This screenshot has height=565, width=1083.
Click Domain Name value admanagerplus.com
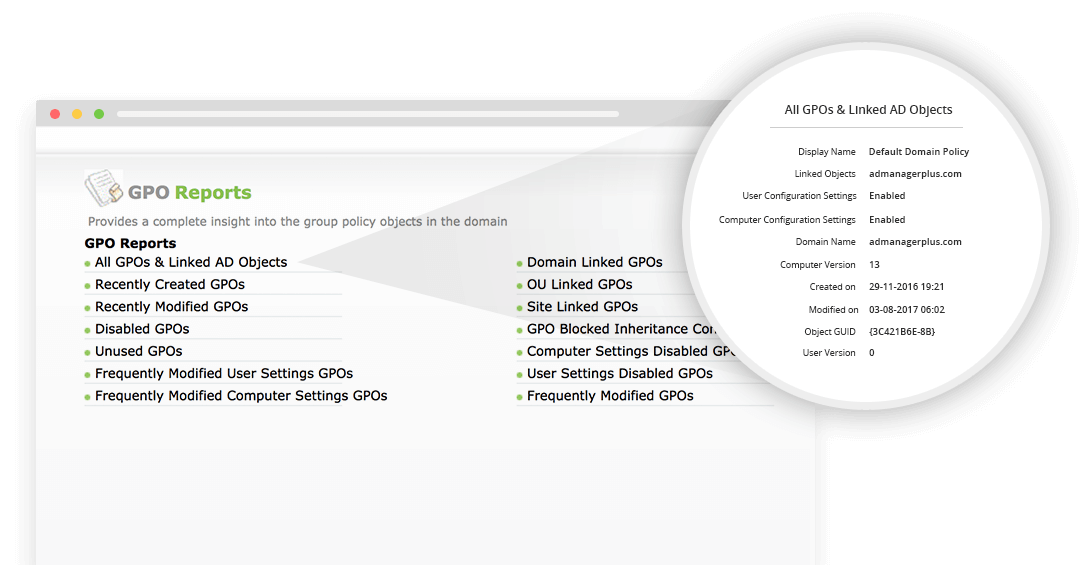(915, 242)
